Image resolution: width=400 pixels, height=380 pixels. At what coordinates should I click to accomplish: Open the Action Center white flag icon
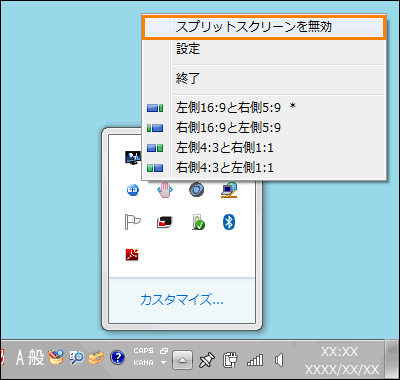point(133,222)
